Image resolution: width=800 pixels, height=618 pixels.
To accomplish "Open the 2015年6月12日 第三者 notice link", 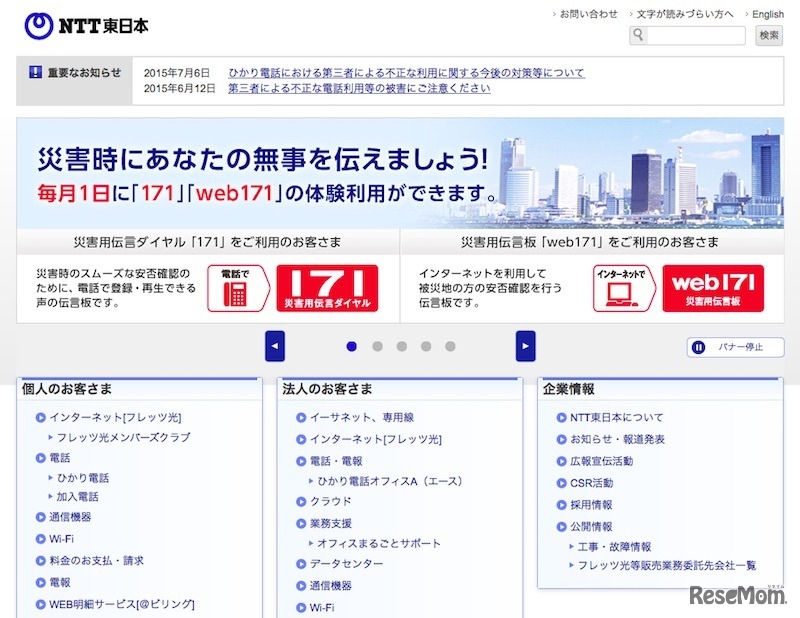I will 359,88.
